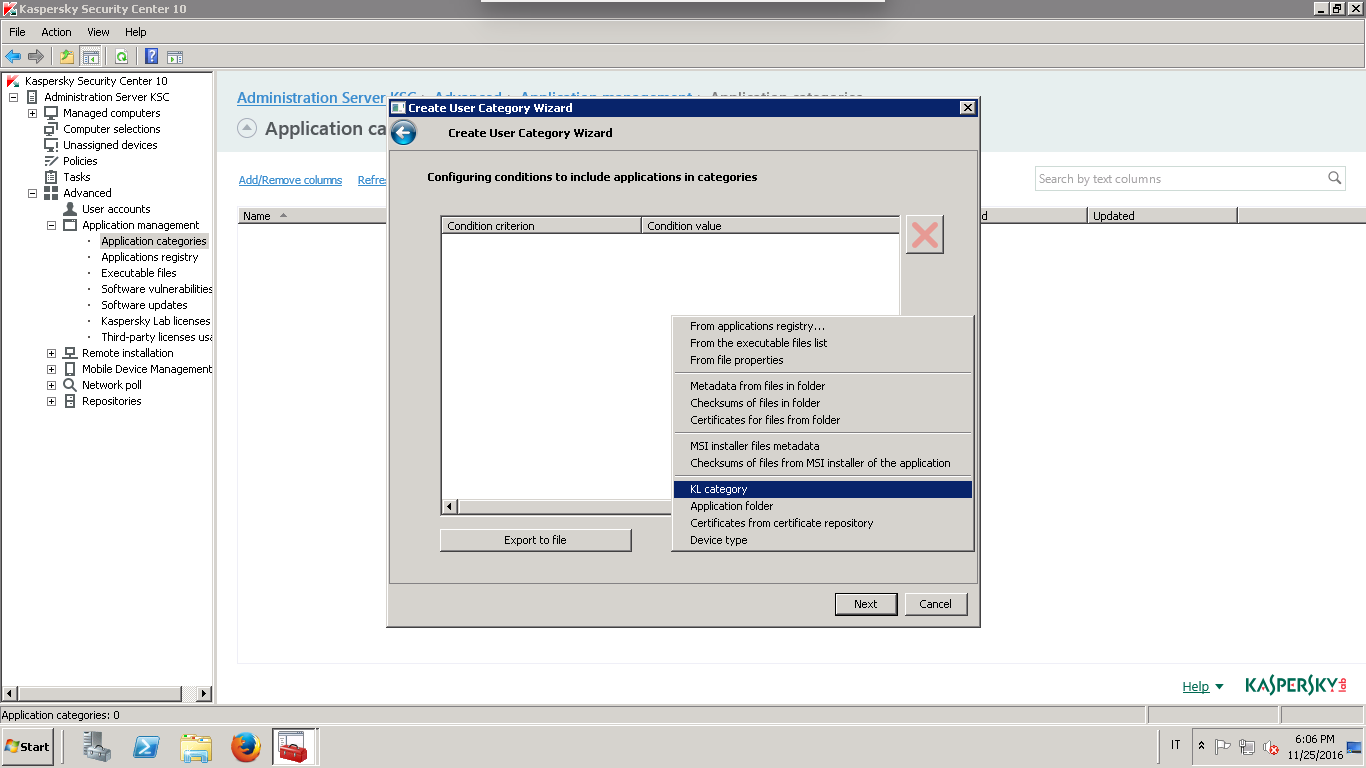Collapse the Administration Server KSC node
The image size is (1366, 768).
tap(13, 97)
